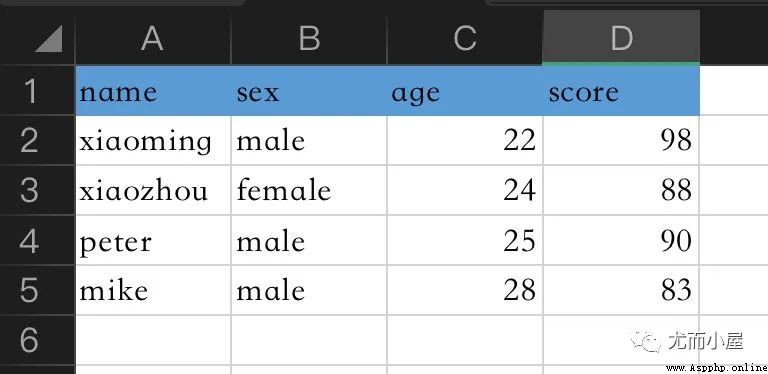Select row 6 header
The height and width of the screenshot is (374, 768).
[37, 340]
